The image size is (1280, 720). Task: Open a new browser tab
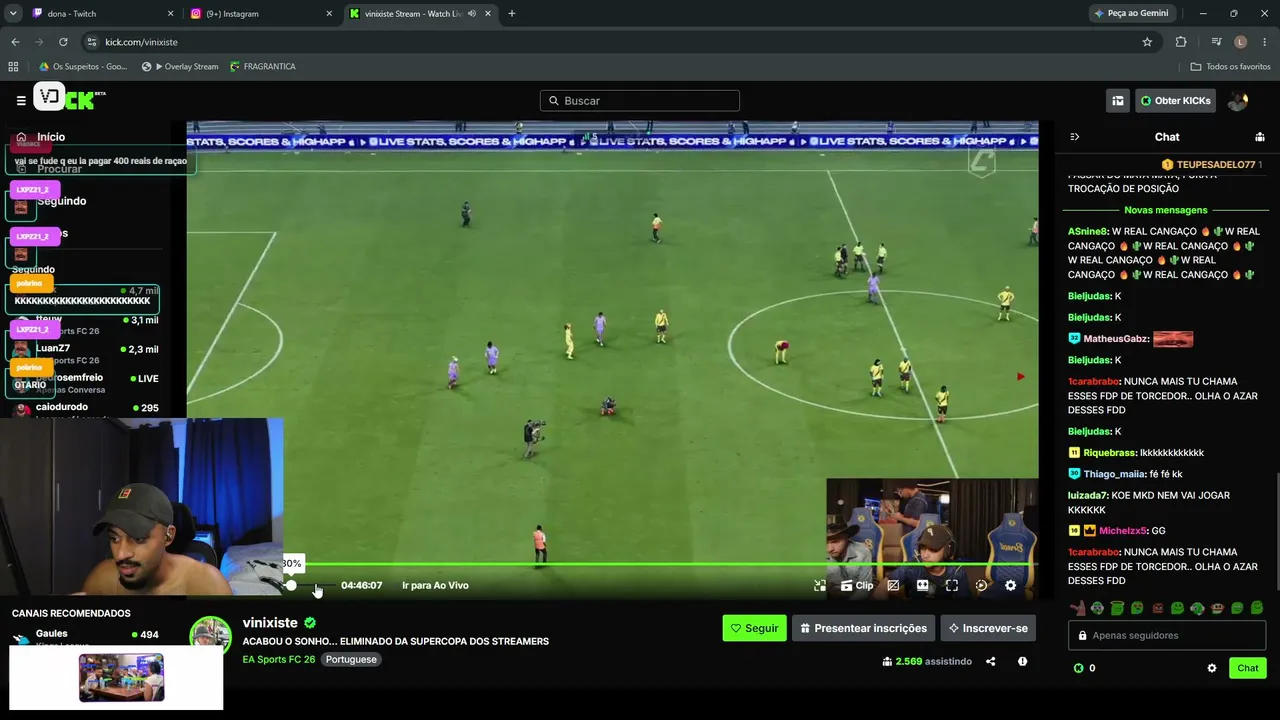(x=512, y=14)
